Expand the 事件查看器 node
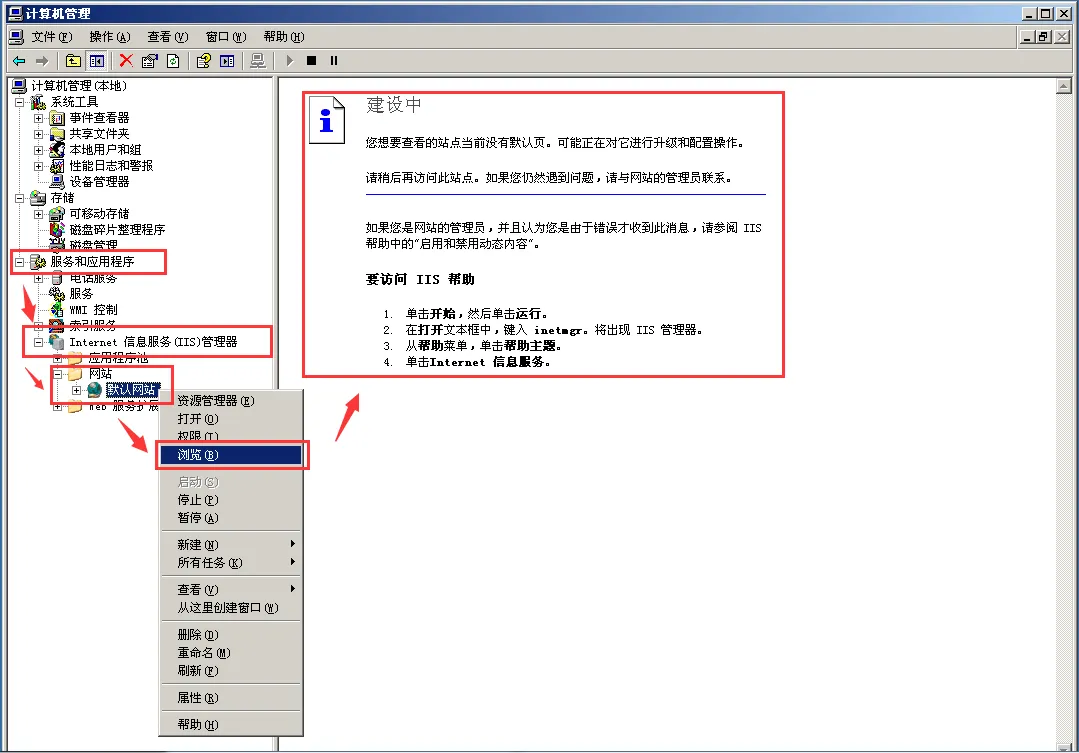Screen dimensions: 1079x753 39,118
